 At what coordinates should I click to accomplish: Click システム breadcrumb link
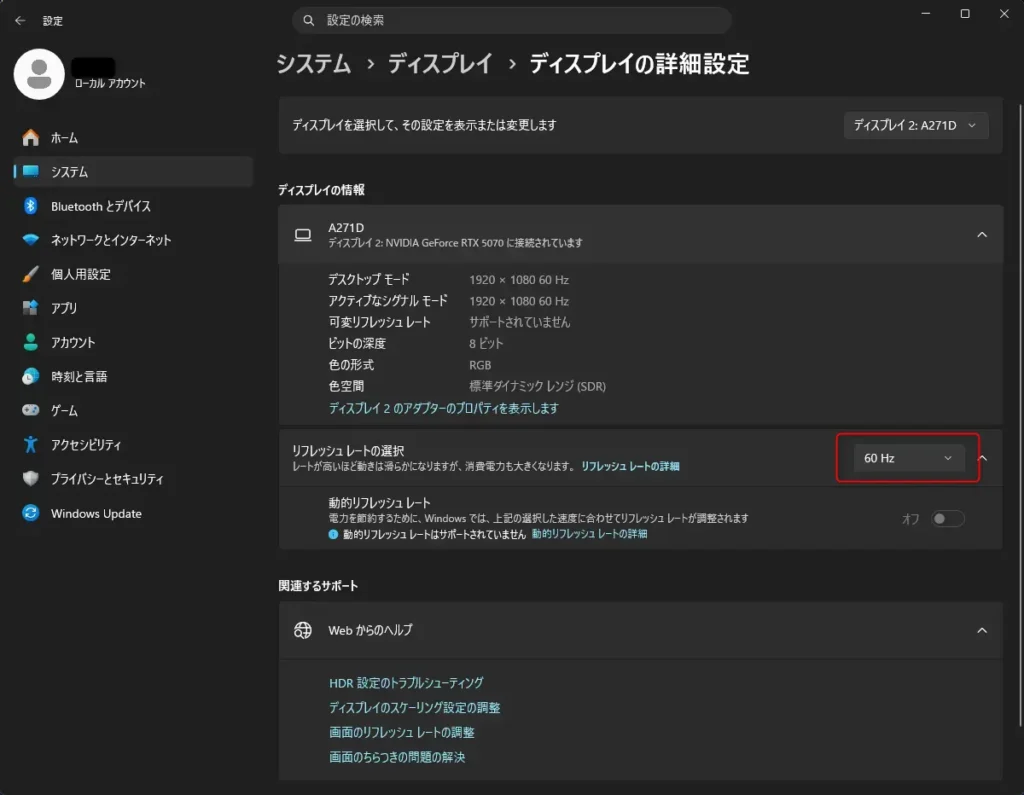tap(313, 64)
